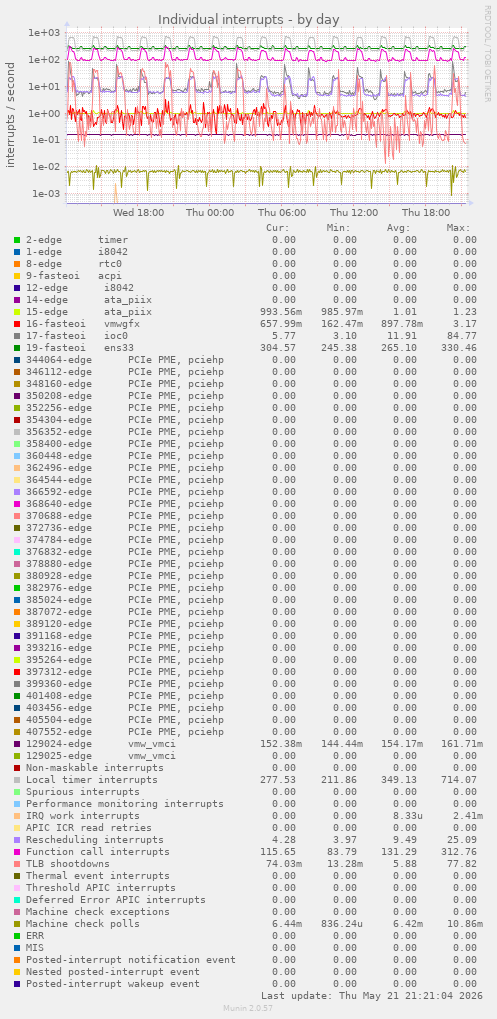Click the Wed 18:00 time axis label
This screenshot has height=1019, width=497.
click(138, 213)
